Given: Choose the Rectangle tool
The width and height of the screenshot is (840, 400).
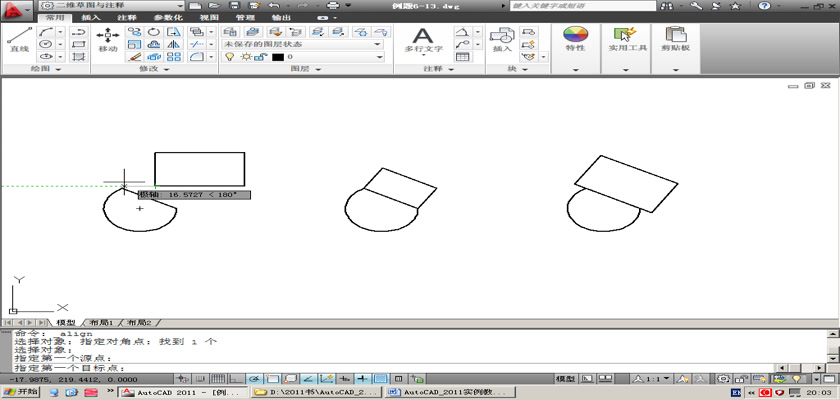Looking at the screenshot, I should [79, 44].
